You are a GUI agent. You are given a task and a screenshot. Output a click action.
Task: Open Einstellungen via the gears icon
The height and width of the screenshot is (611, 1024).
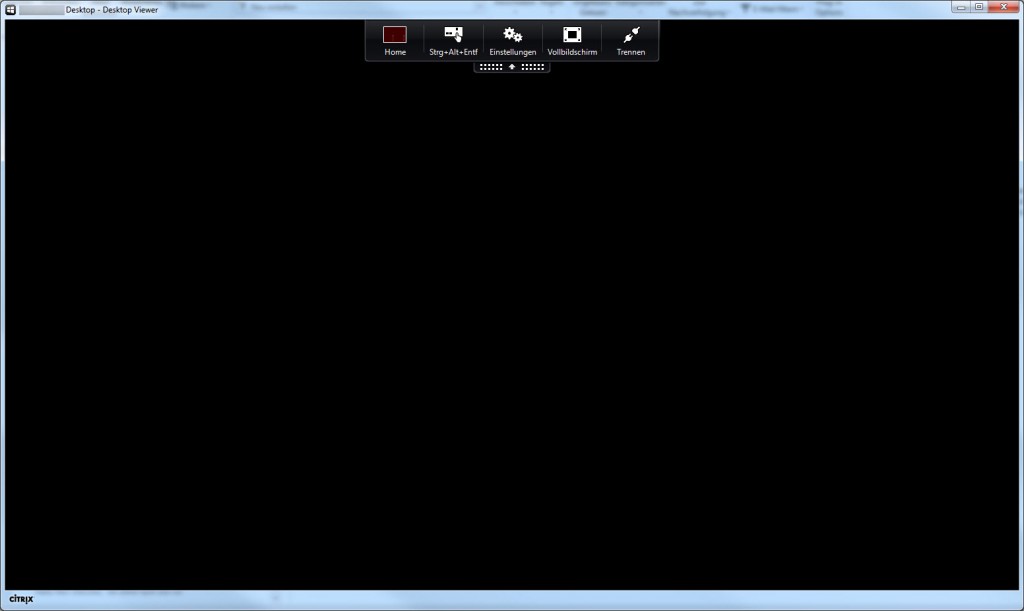pos(512,34)
